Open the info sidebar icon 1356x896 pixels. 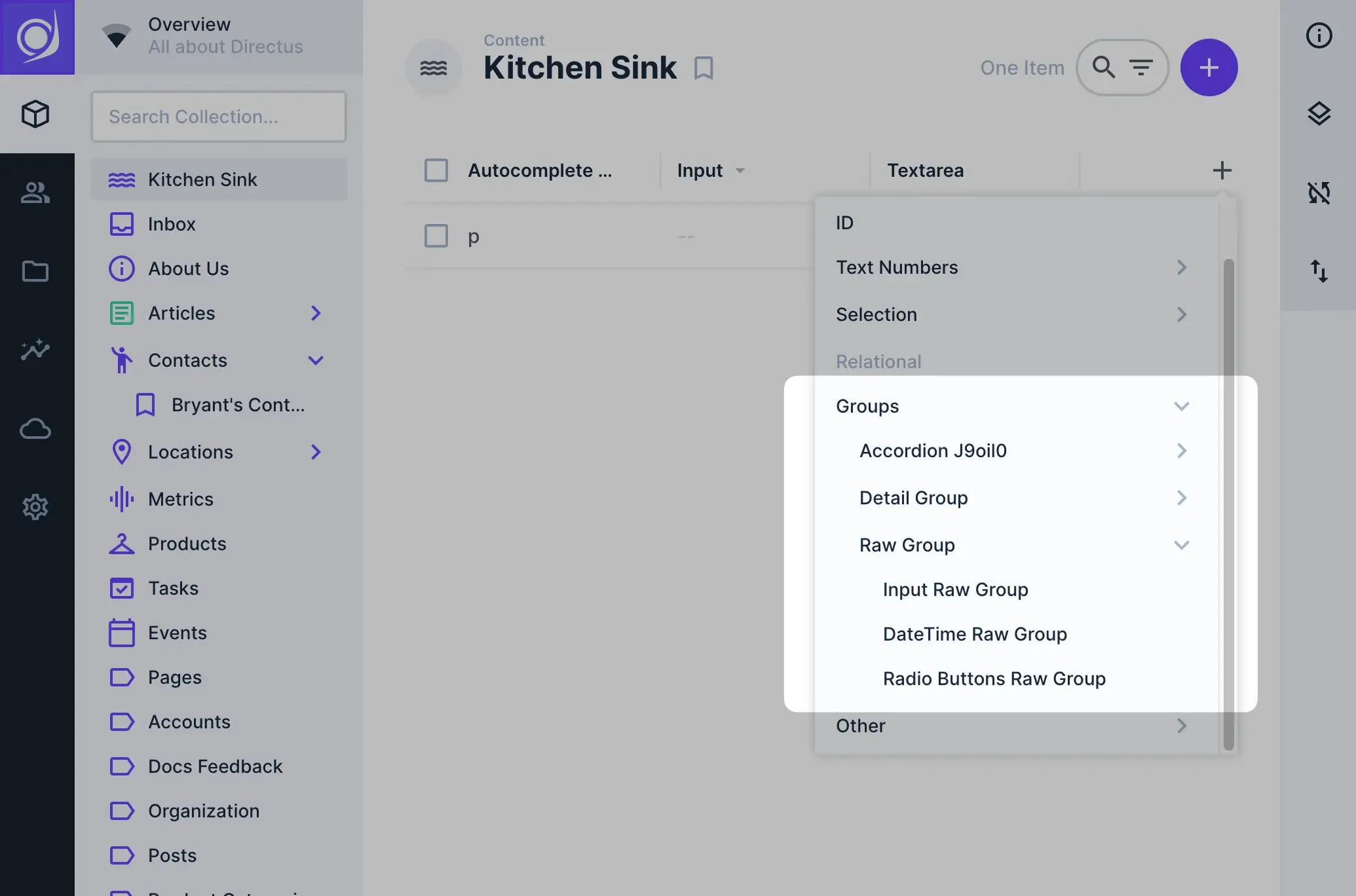pyautogui.click(x=1319, y=36)
